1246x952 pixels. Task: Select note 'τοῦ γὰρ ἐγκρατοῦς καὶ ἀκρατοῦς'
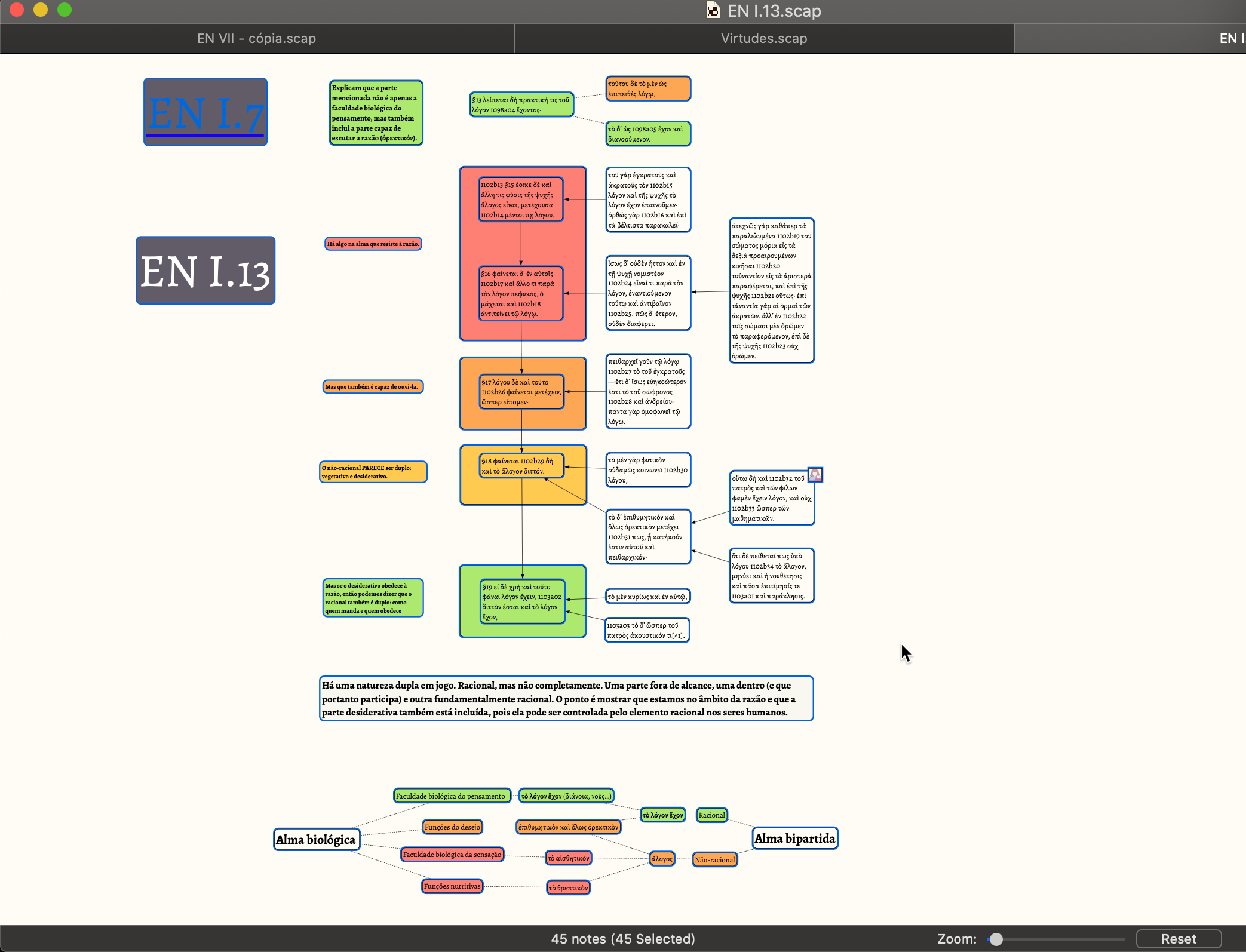click(648, 199)
